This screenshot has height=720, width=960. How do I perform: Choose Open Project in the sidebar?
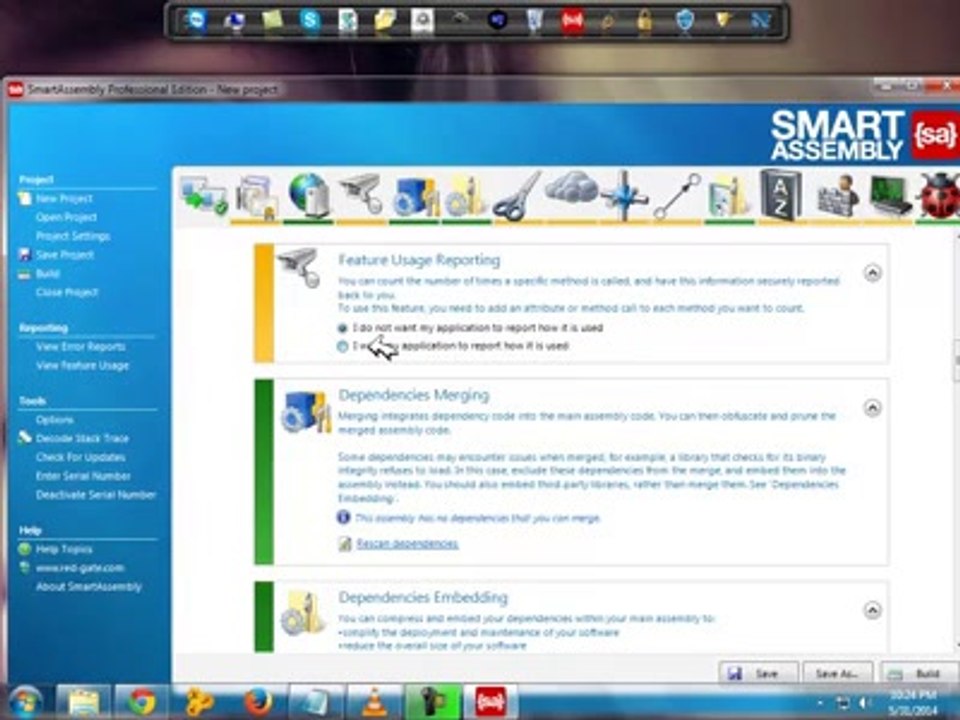coord(66,217)
